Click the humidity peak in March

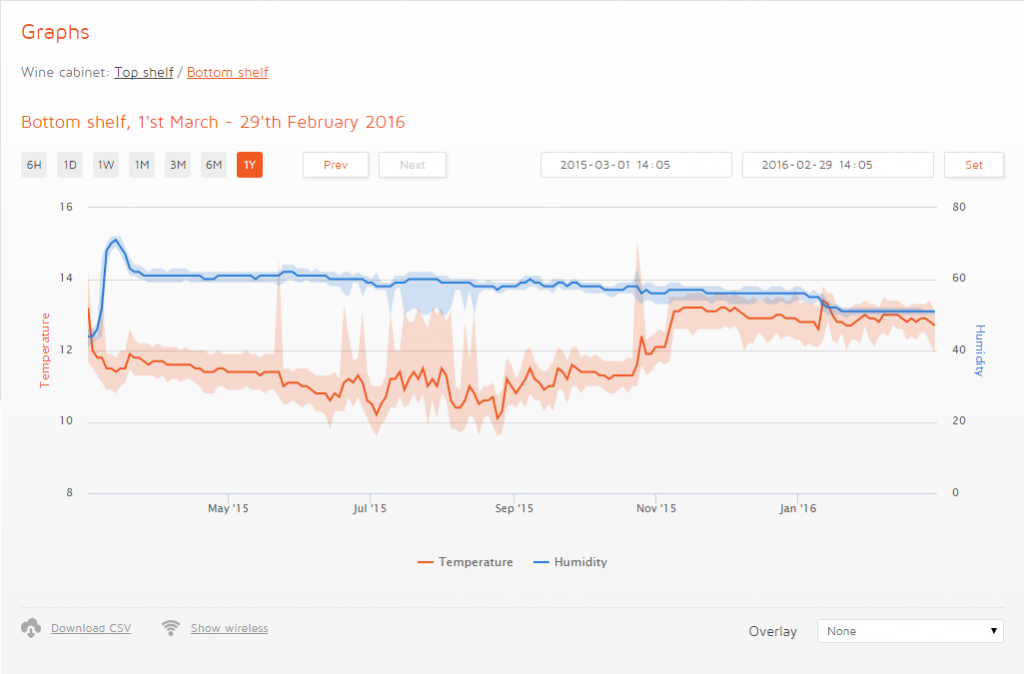(116, 240)
